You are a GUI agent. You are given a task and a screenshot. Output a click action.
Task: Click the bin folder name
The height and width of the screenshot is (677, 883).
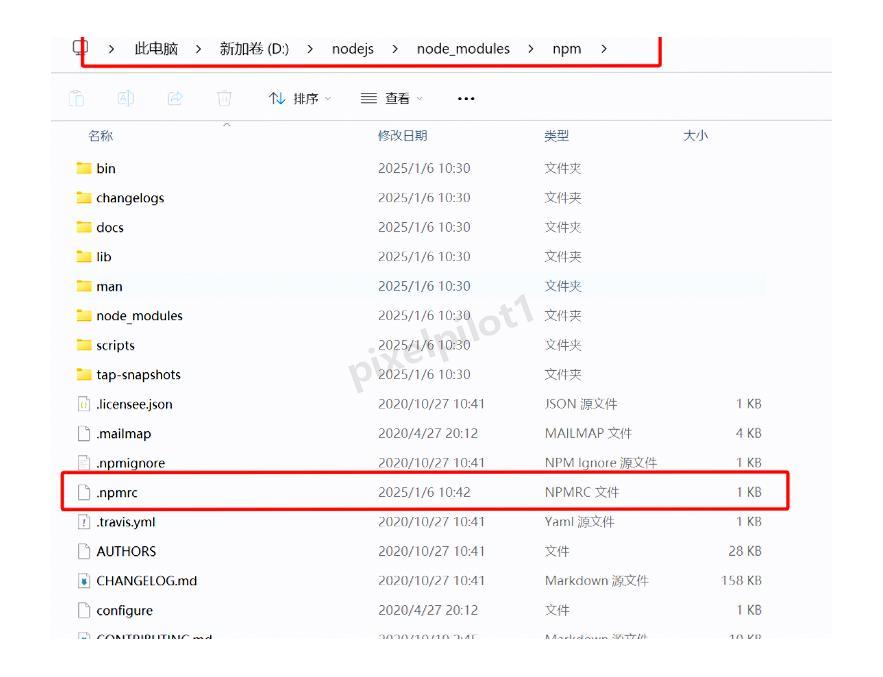pos(106,168)
